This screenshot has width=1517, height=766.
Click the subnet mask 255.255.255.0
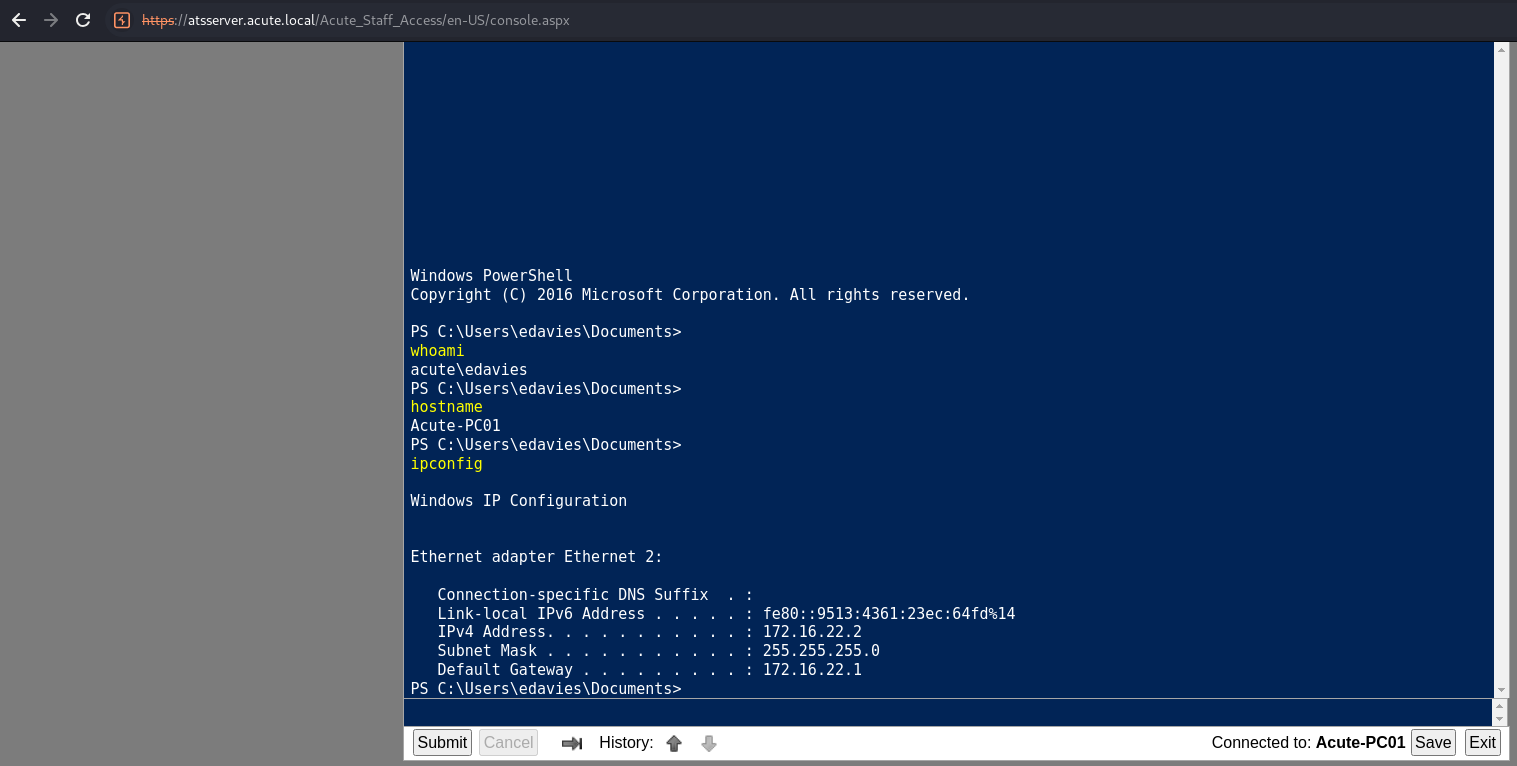pos(821,651)
